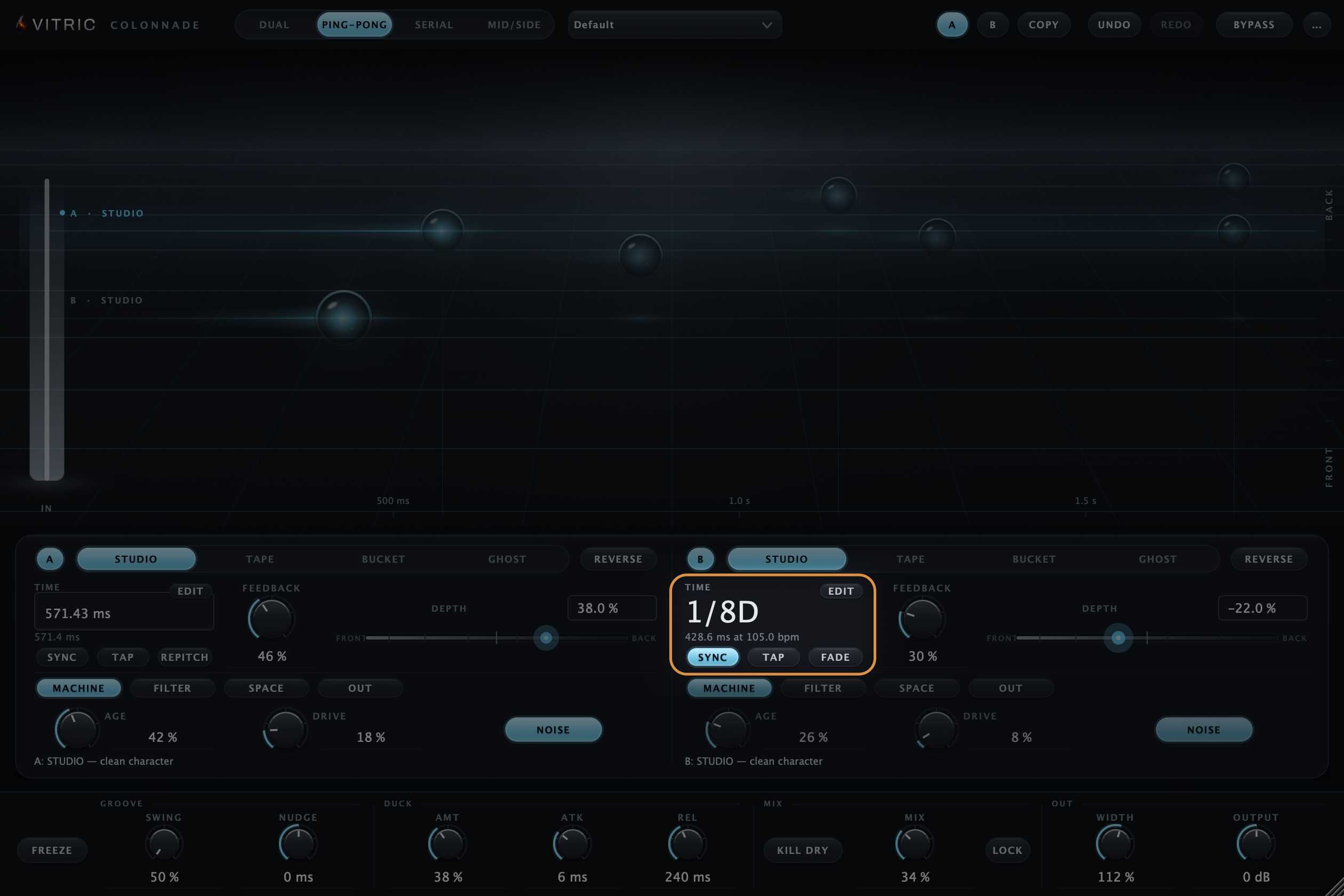
Task: Toggle NOISE on delay B machine
Action: point(1203,730)
